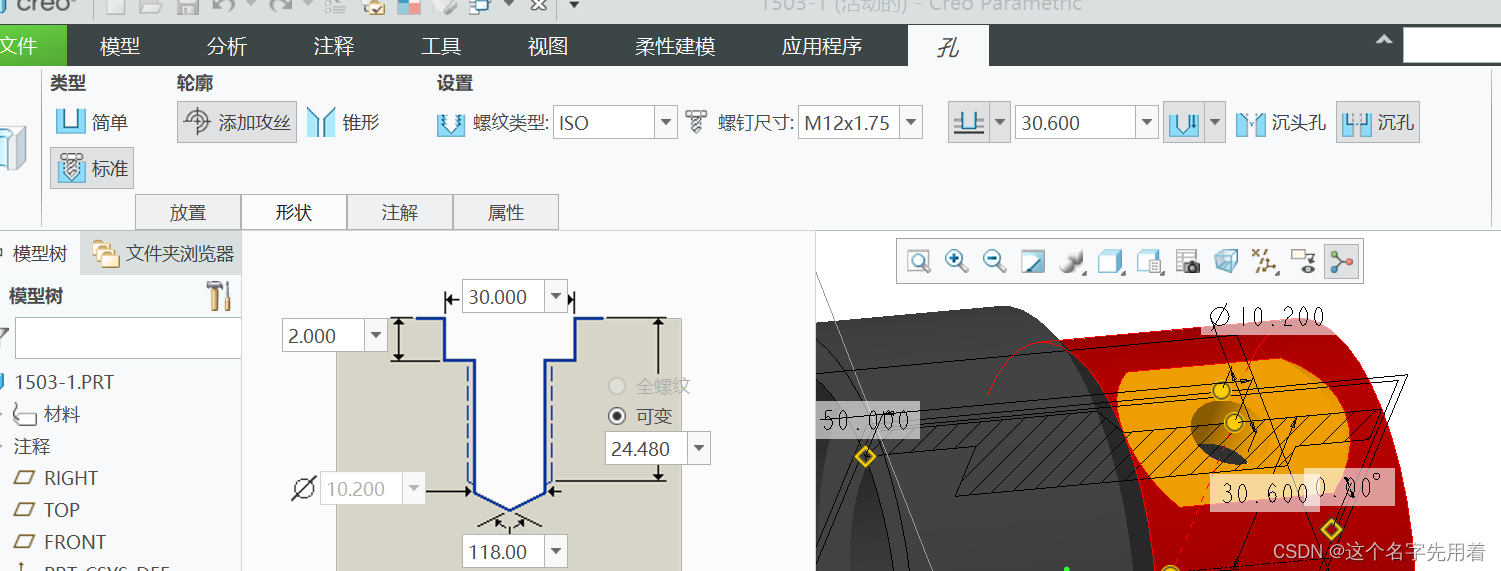Open the 属性 properties tab
The image size is (1501, 571).
tap(506, 212)
